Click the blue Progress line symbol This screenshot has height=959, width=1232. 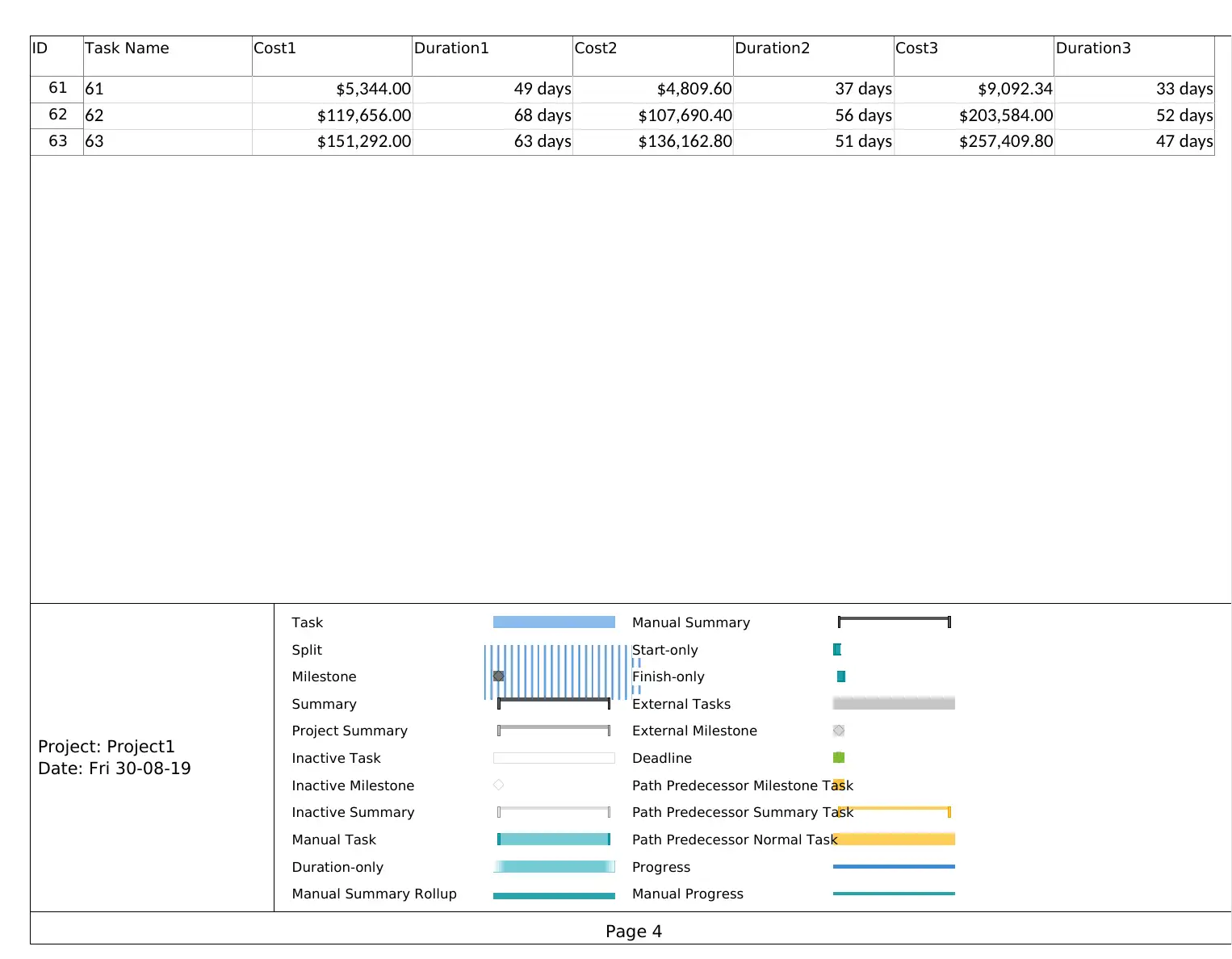click(894, 866)
